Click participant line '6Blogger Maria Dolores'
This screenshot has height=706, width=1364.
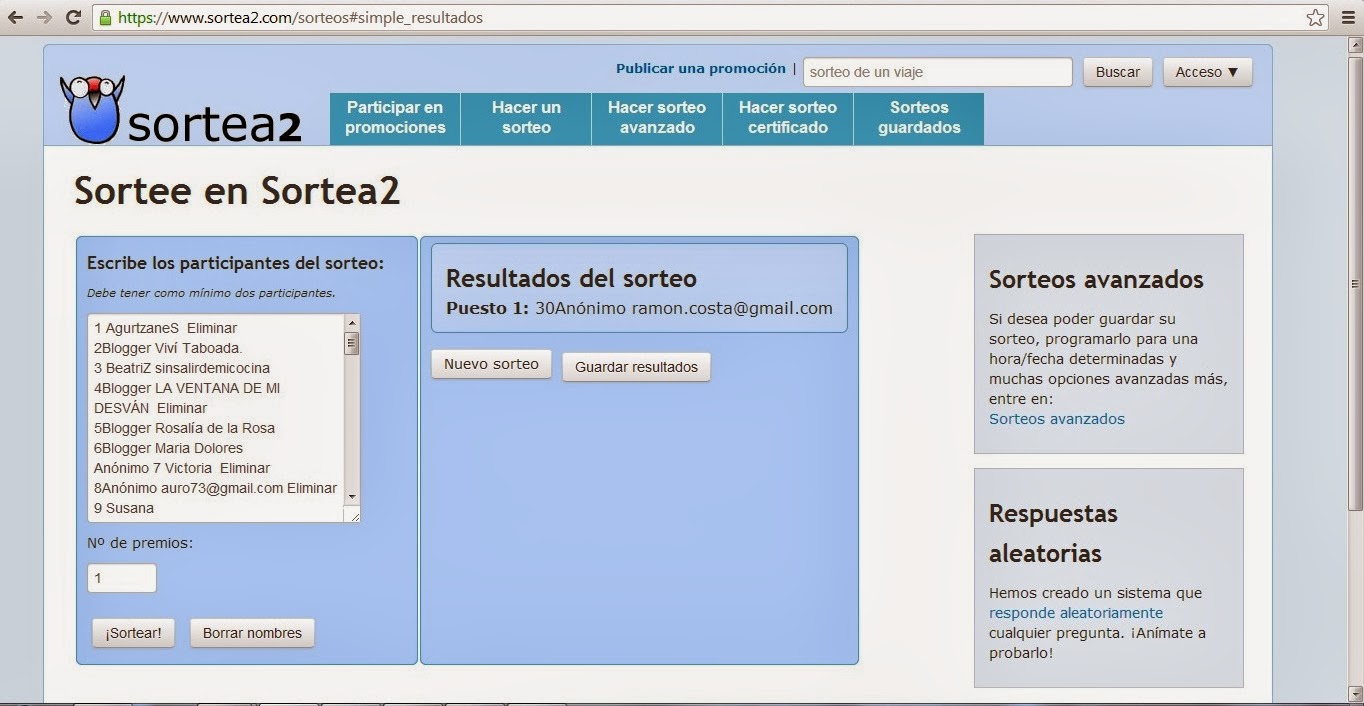coord(168,448)
